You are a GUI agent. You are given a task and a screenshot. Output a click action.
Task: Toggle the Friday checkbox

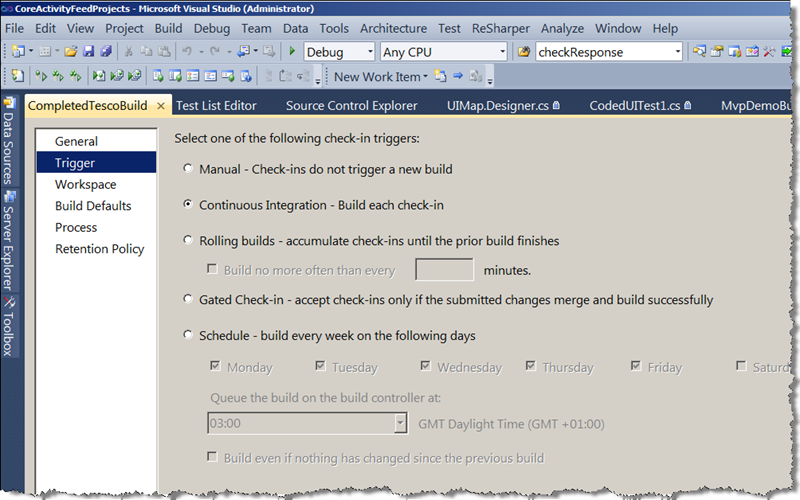[x=636, y=366]
